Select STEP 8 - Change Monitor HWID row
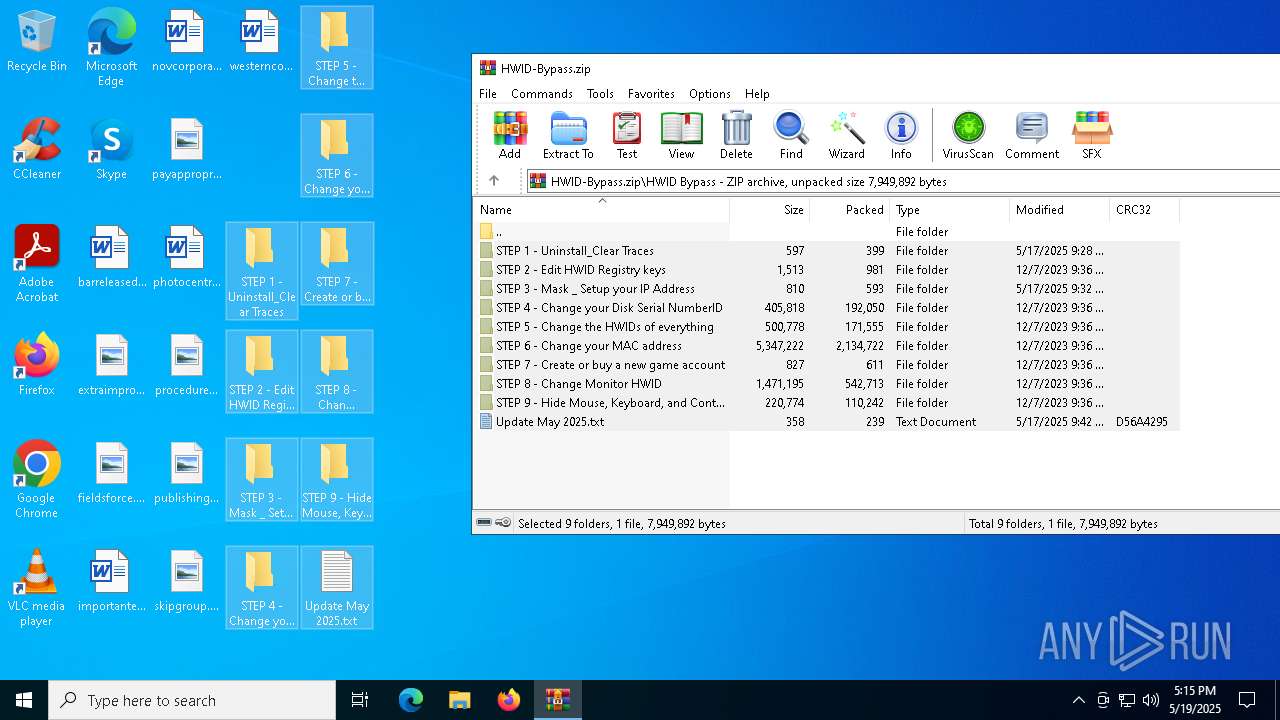Image resolution: width=1280 pixels, height=720 pixels. (827, 384)
